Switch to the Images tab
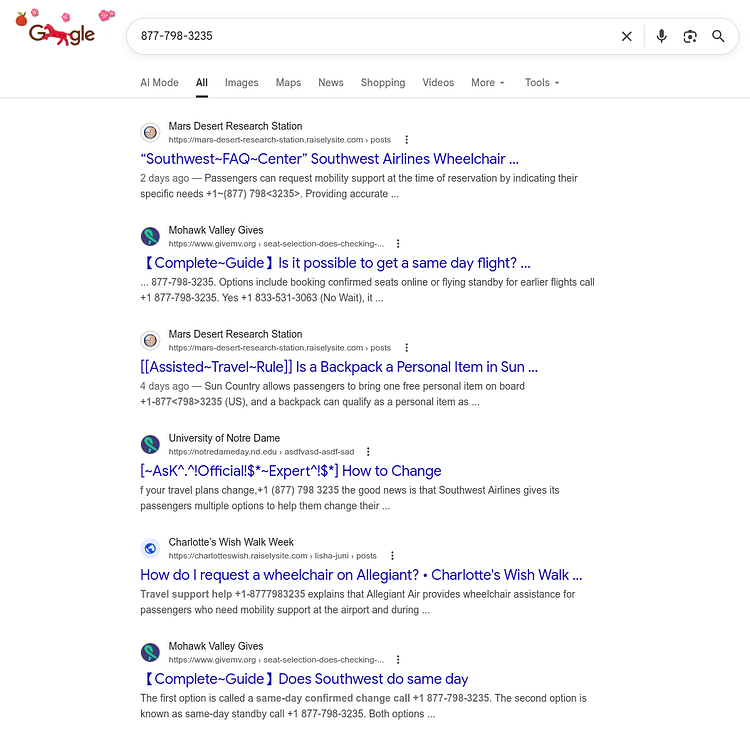 click(x=242, y=83)
